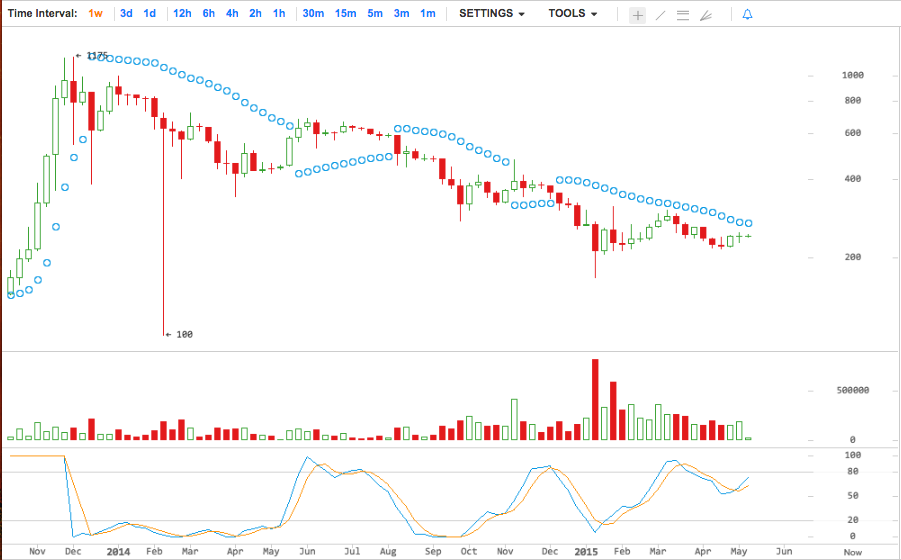This screenshot has width=901, height=560.
Task: Click the Time Interval label
Action: pos(43,13)
